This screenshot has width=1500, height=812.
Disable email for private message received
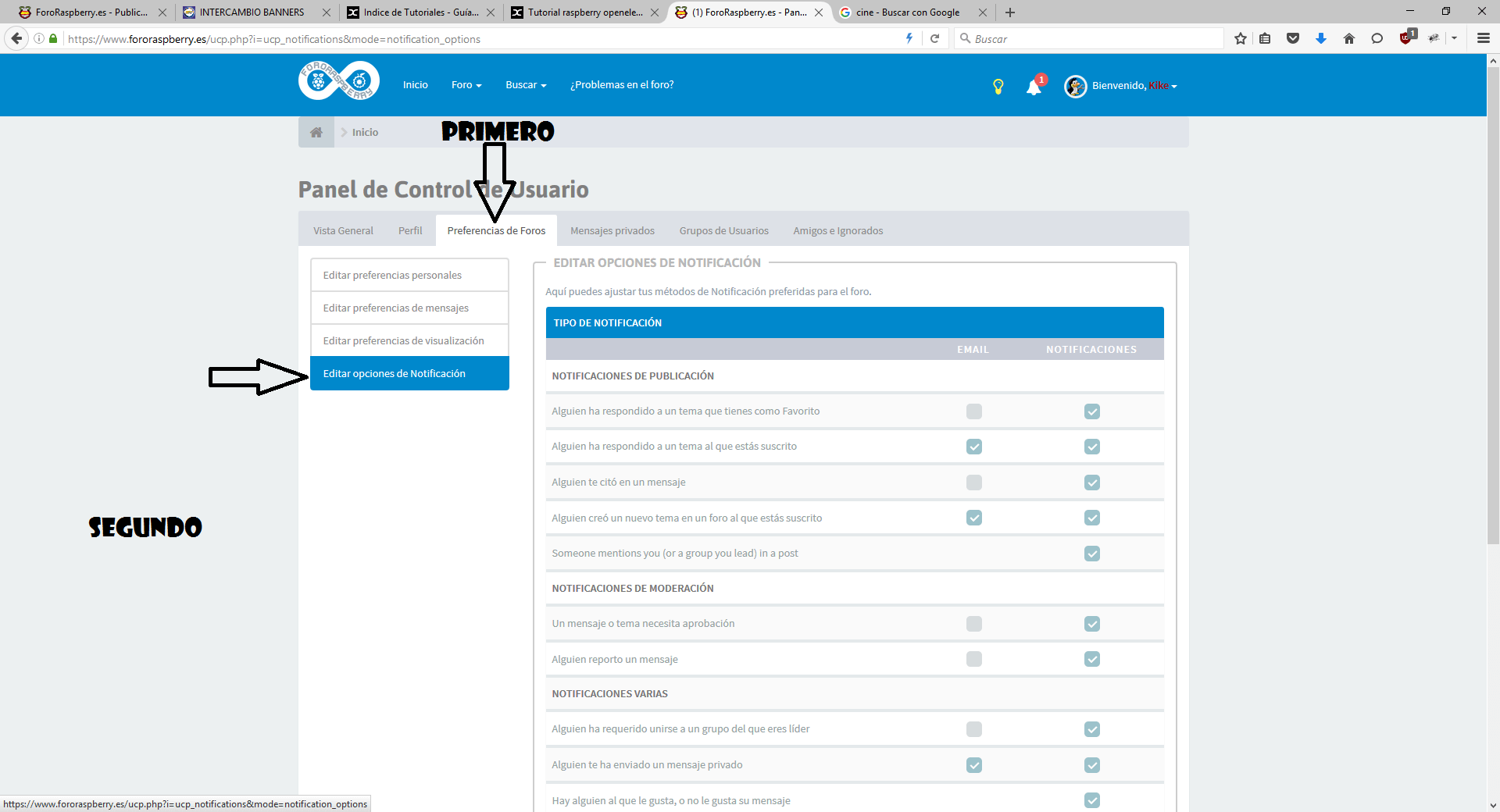click(973, 765)
